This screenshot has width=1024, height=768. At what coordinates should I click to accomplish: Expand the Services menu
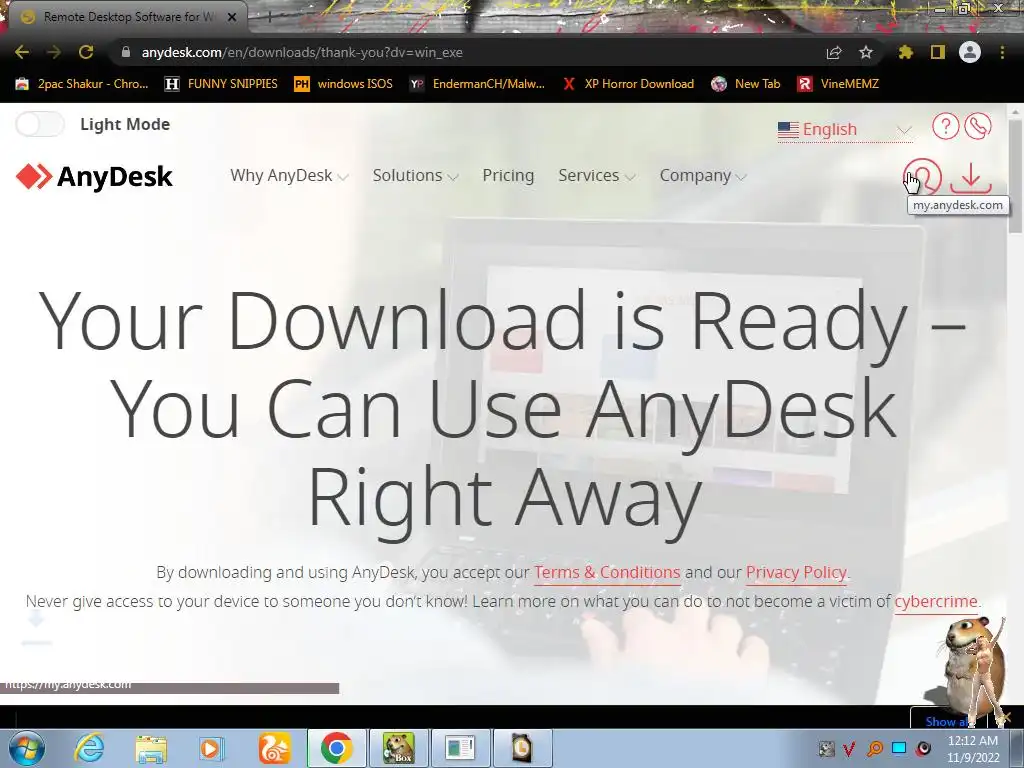tap(596, 176)
